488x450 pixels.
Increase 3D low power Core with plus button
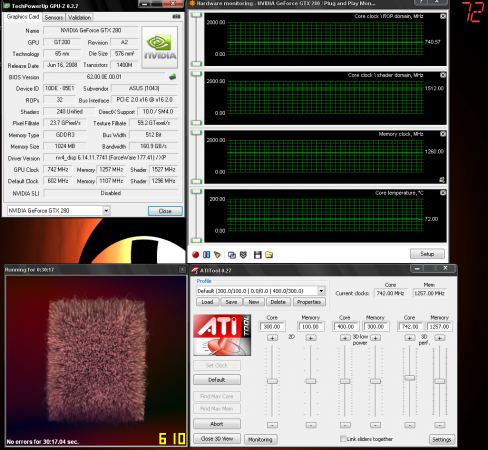(x=345, y=338)
